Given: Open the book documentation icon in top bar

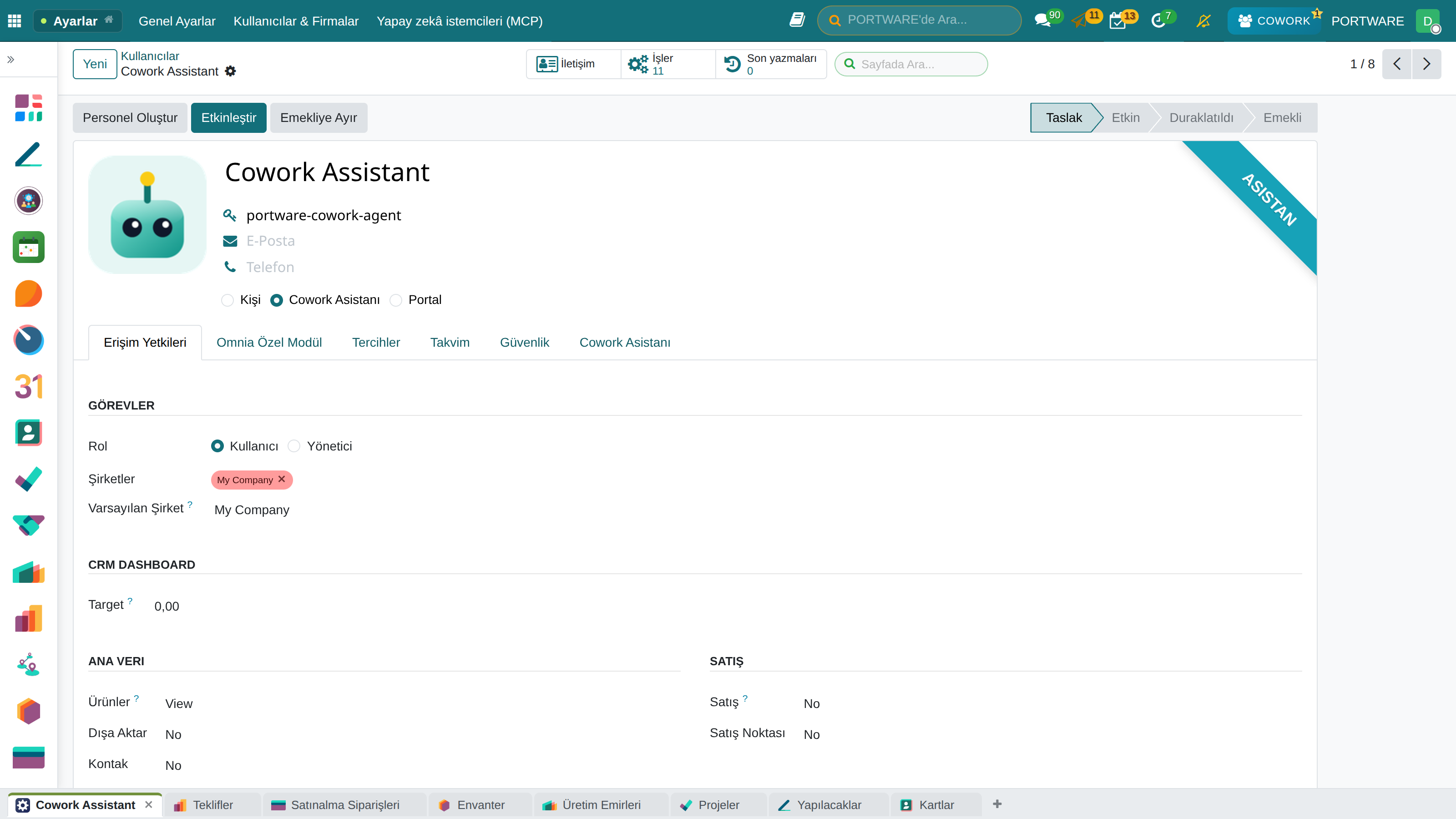Looking at the screenshot, I should (x=797, y=20).
